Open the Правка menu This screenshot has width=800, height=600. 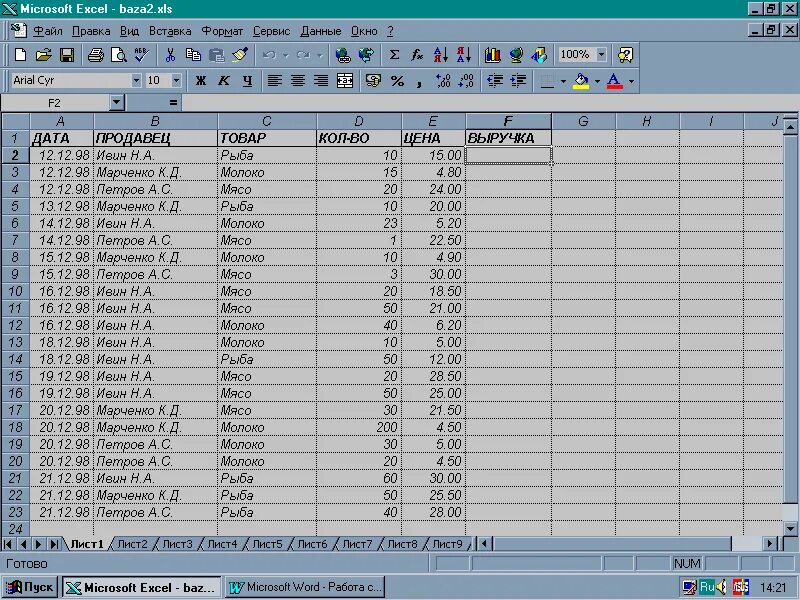pyautogui.click(x=91, y=31)
